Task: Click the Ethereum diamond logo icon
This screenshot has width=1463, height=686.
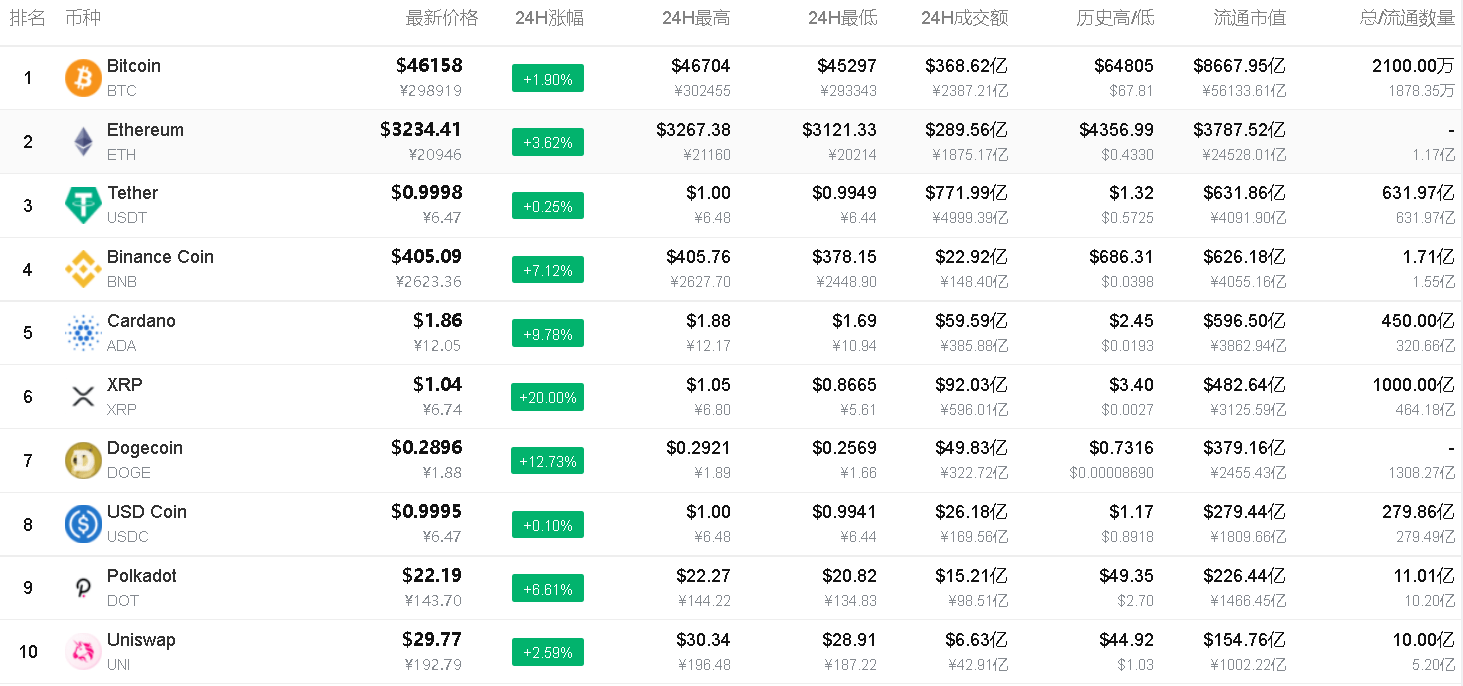Action: click(83, 142)
